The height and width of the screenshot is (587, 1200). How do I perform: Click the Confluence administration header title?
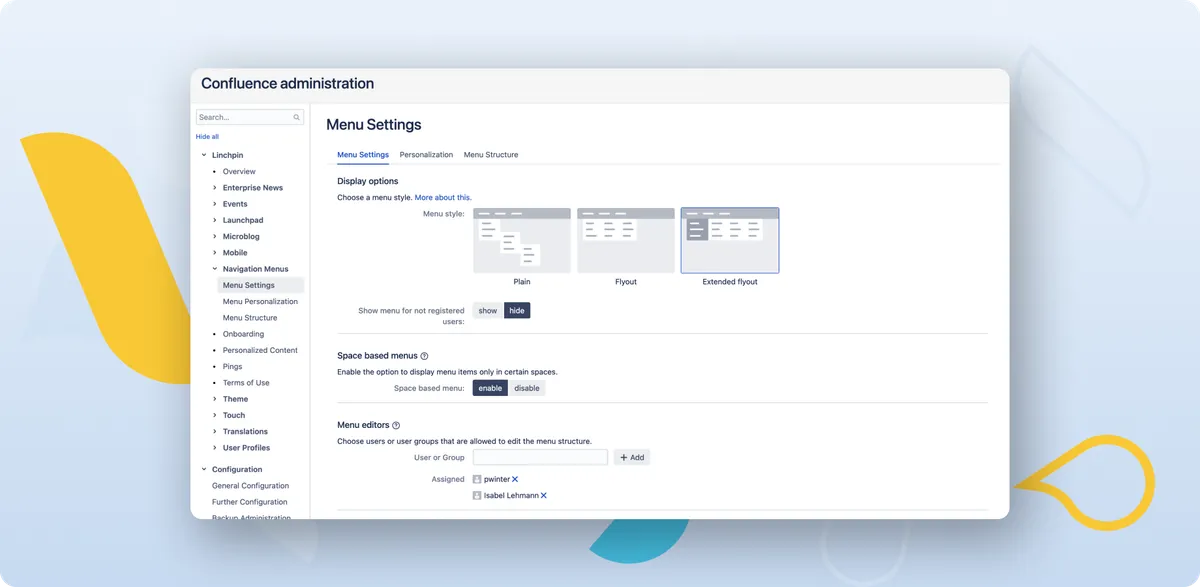[288, 84]
